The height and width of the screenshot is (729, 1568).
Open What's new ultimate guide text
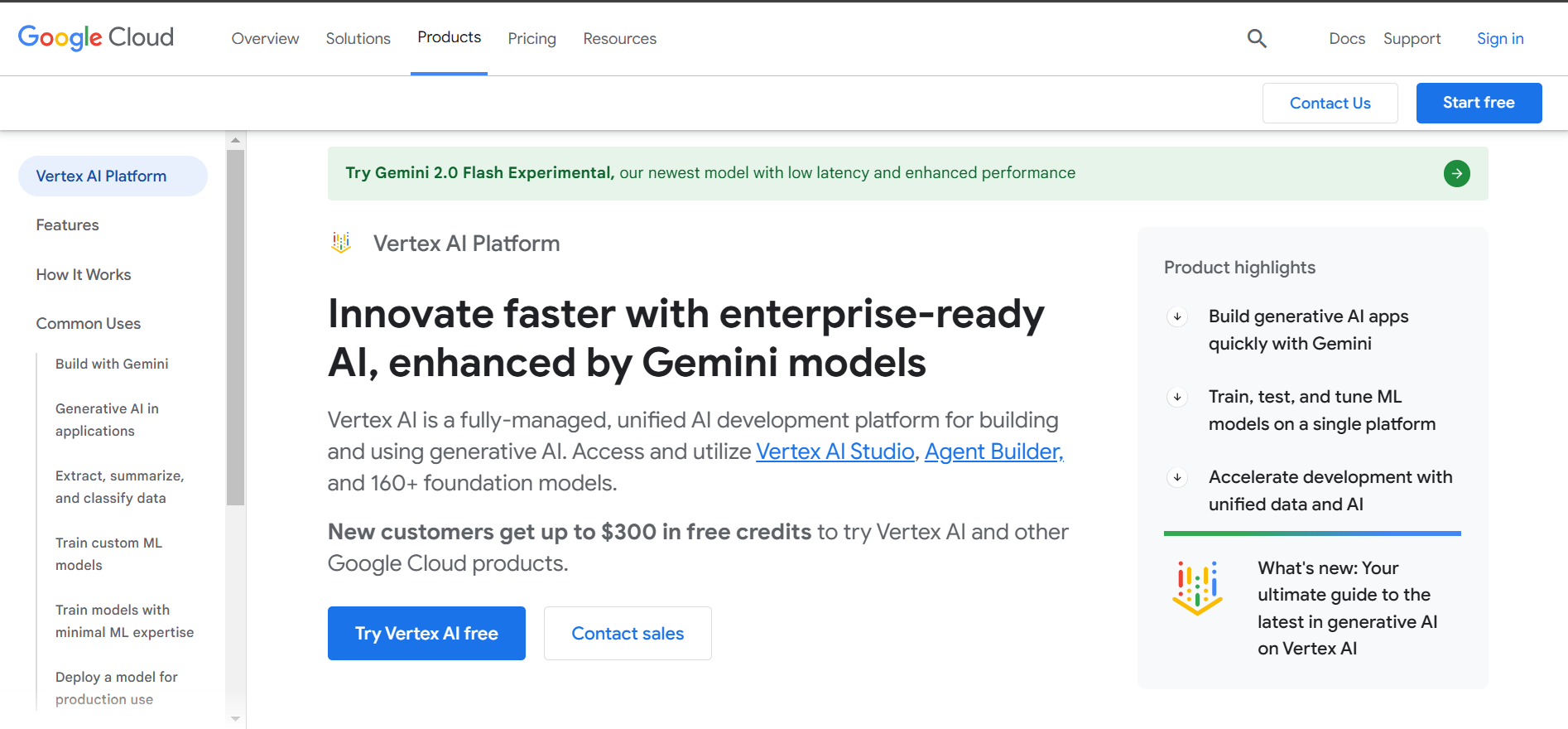point(1348,608)
